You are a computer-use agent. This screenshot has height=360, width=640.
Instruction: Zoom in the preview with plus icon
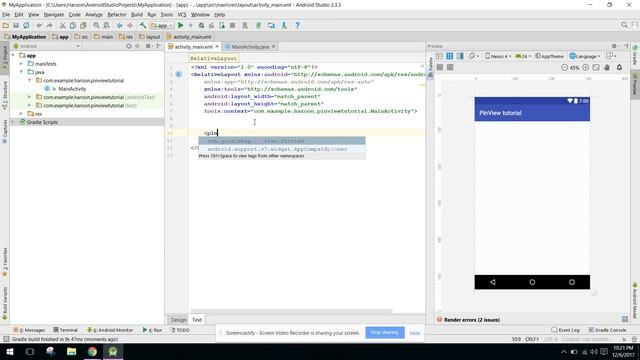[x=586, y=67]
